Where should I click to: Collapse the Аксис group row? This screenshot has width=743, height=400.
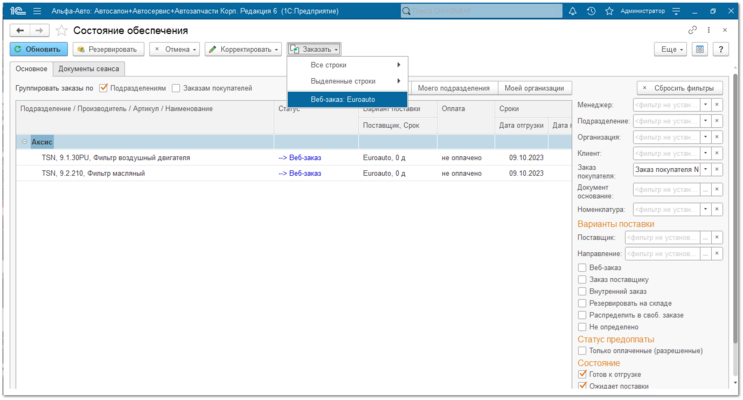[24, 142]
